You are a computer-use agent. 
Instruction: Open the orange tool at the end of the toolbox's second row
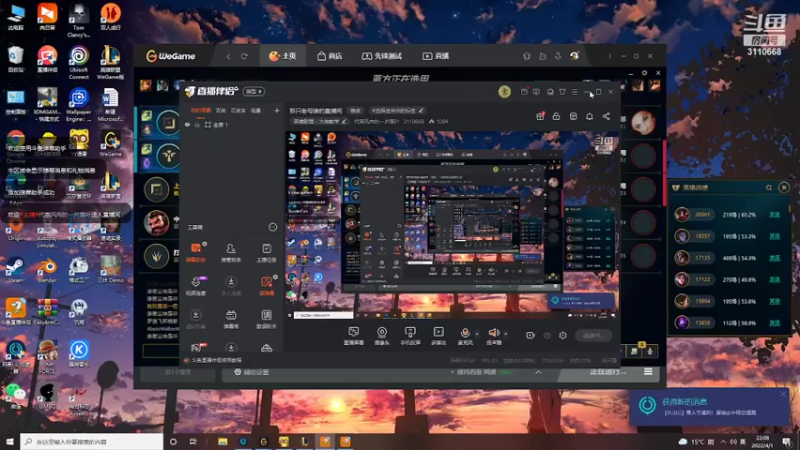point(266,286)
